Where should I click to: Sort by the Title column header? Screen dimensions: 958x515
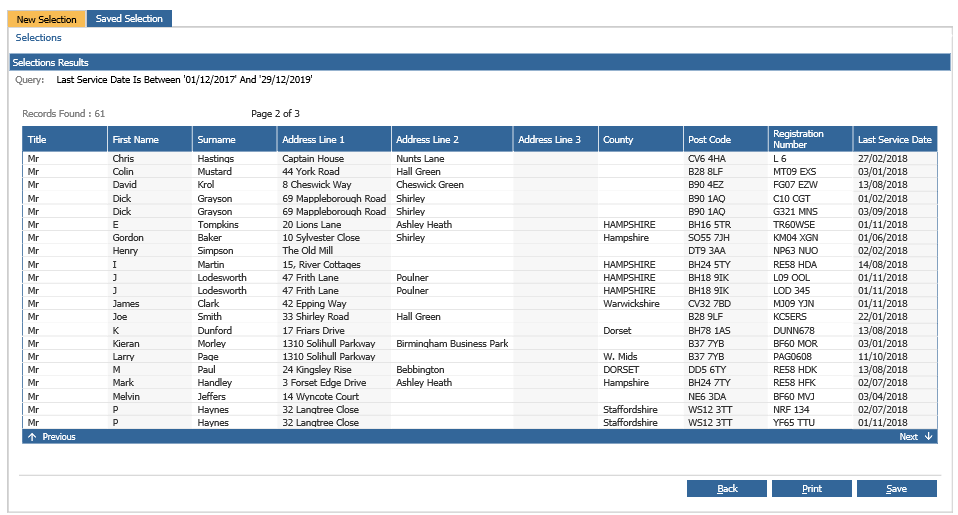point(65,139)
